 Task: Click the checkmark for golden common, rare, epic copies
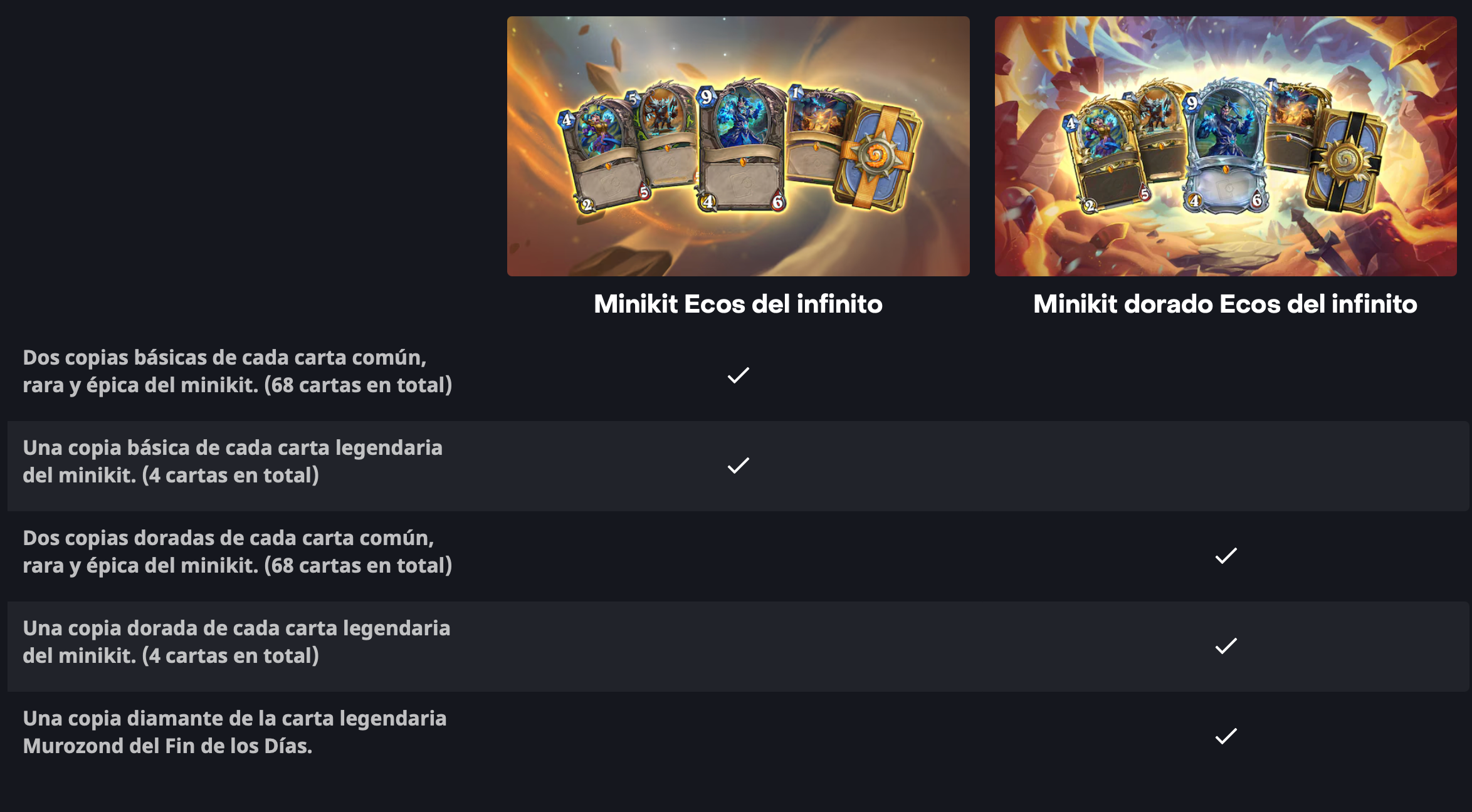[x=1226, y=555]
